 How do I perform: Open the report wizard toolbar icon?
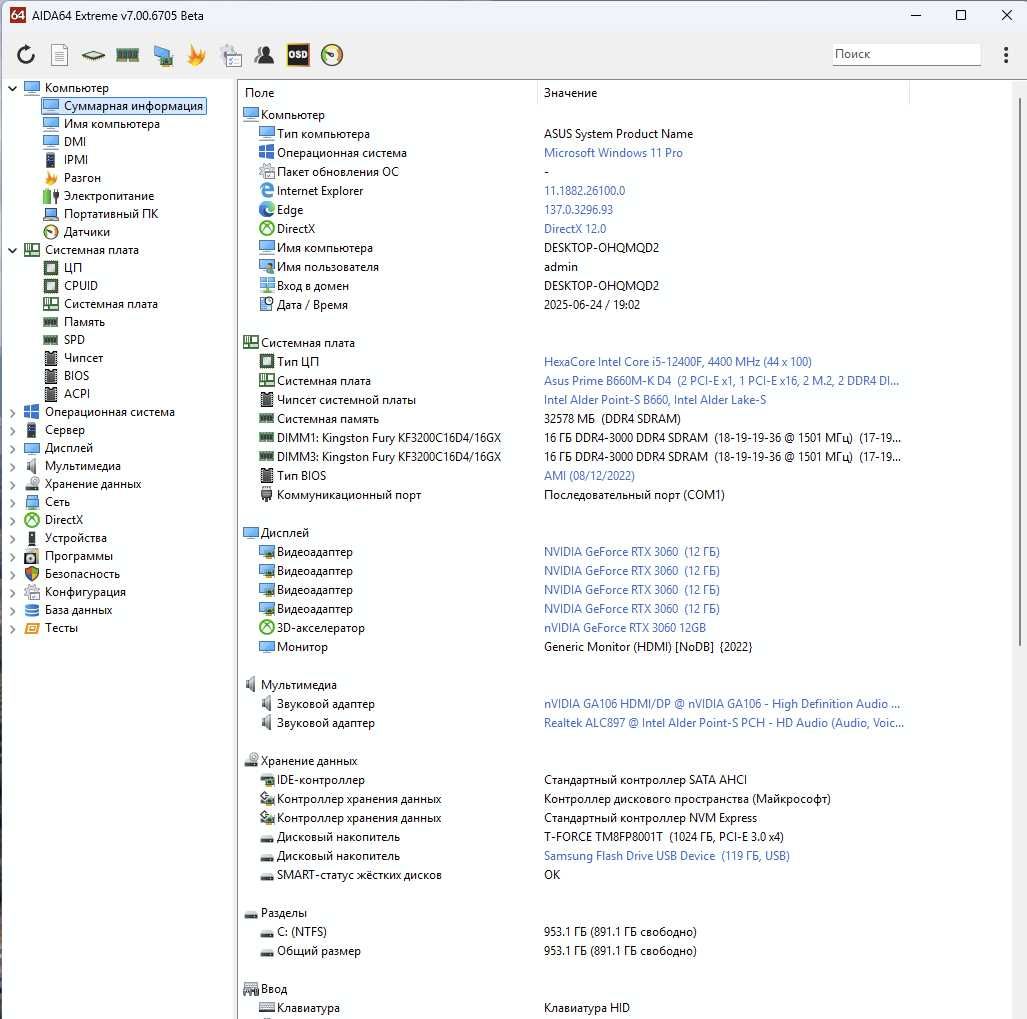coord(231,55)
